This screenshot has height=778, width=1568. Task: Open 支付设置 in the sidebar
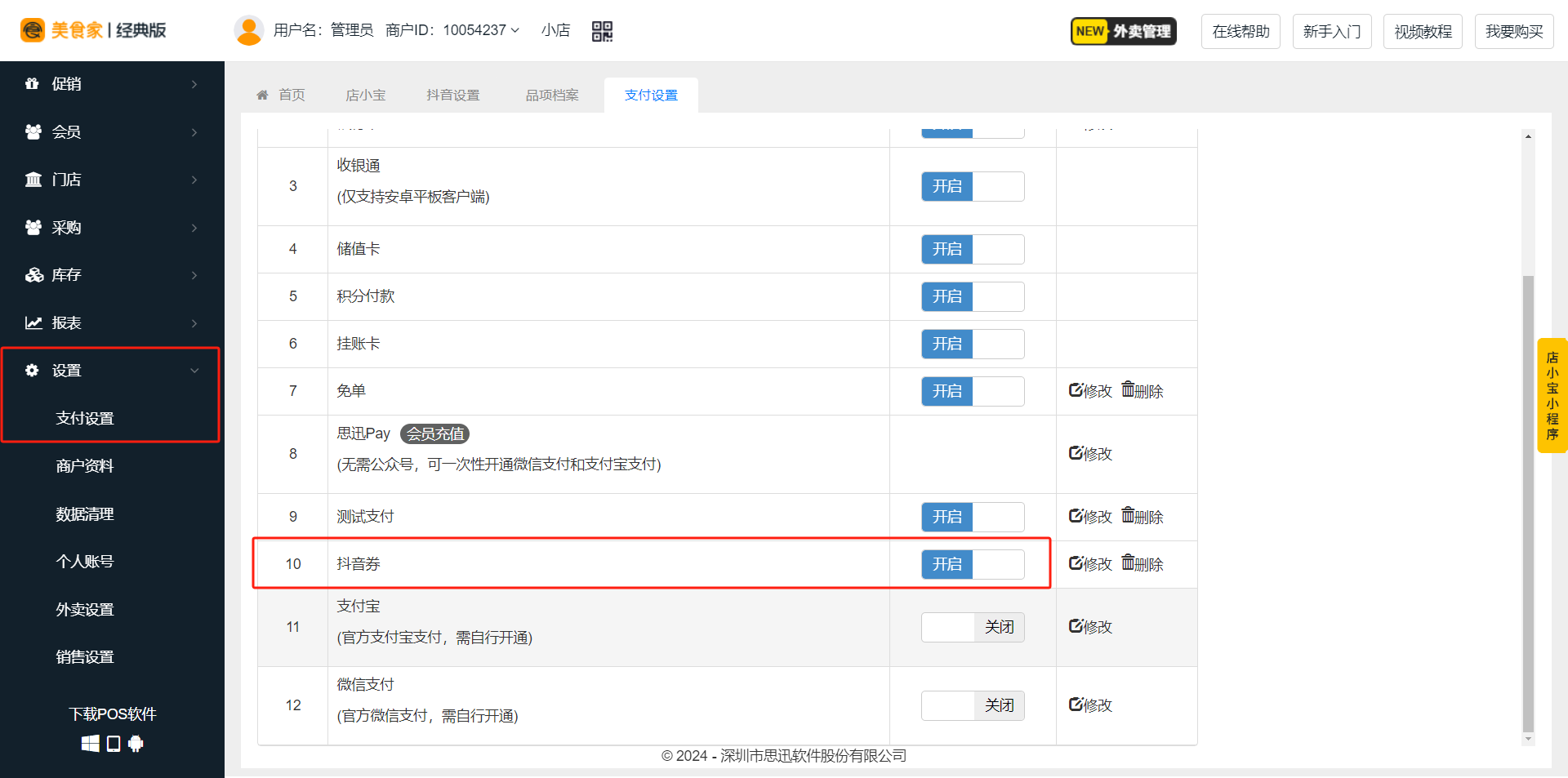85,419
